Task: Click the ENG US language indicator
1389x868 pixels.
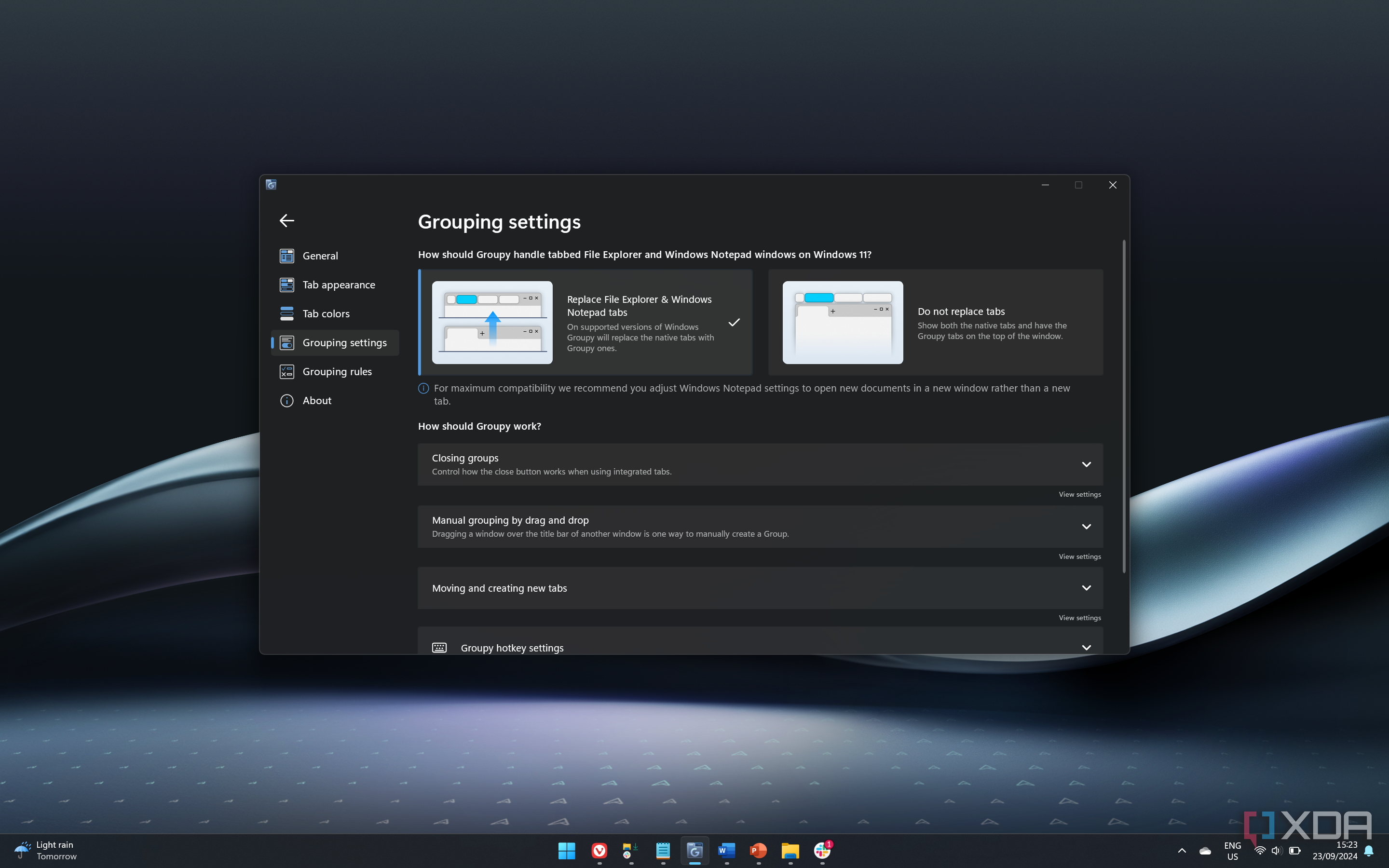Action: point(1232,851)
